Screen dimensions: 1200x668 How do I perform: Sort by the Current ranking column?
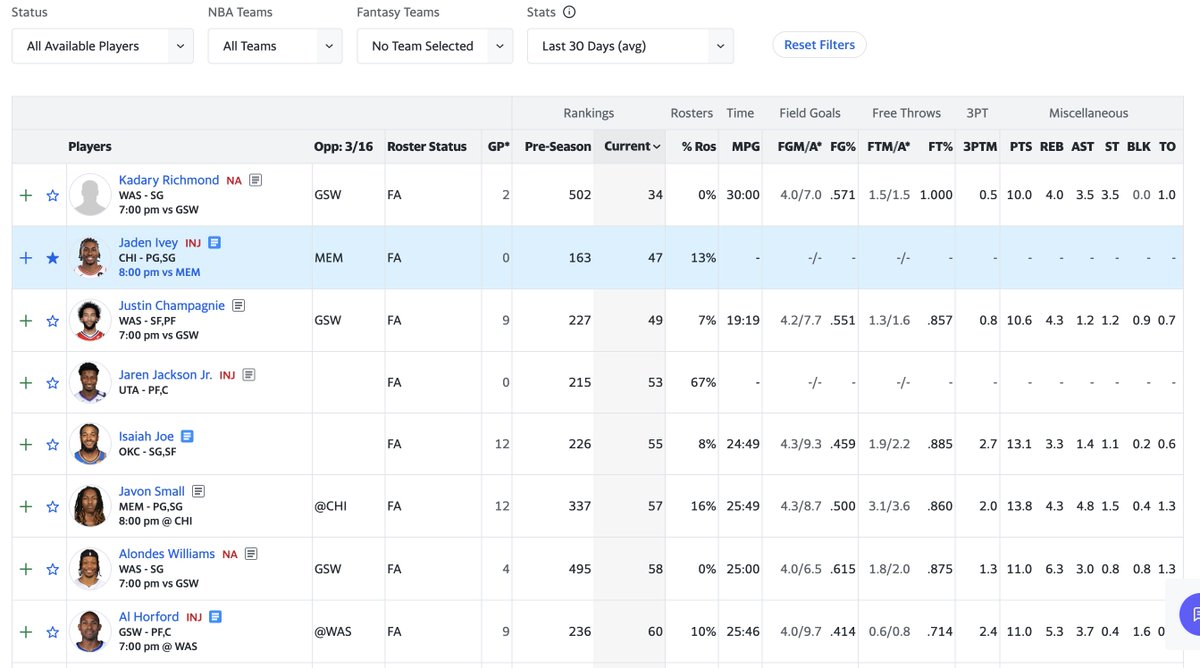tap(632, 146)
